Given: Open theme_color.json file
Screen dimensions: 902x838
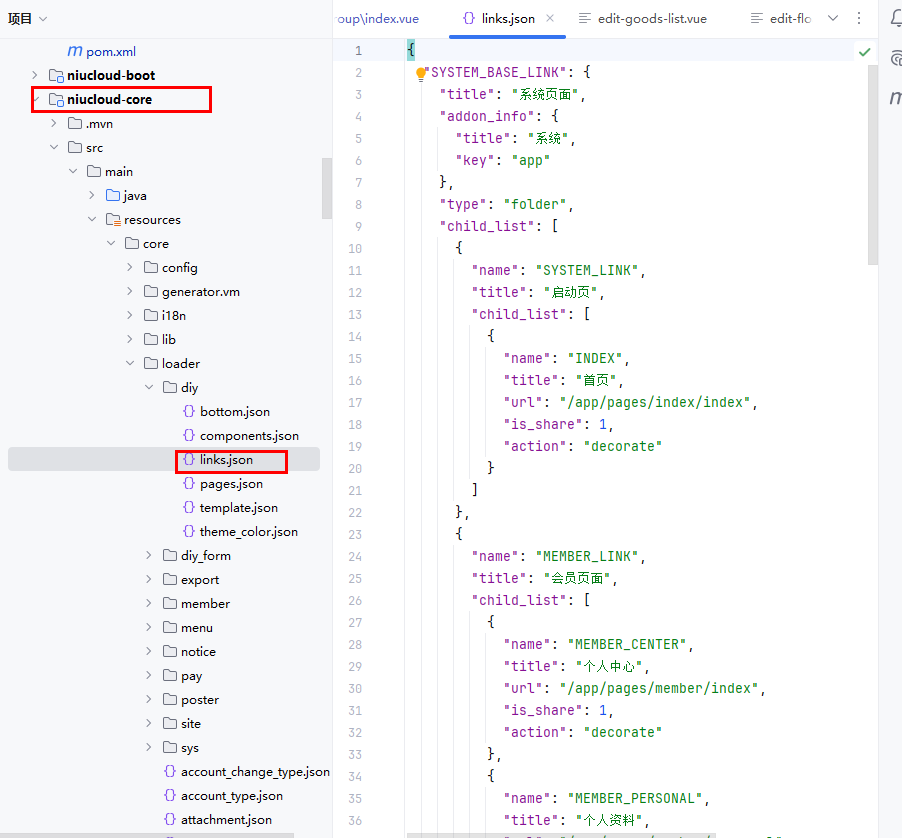Looking at the screenshot, I should [248, 532].
